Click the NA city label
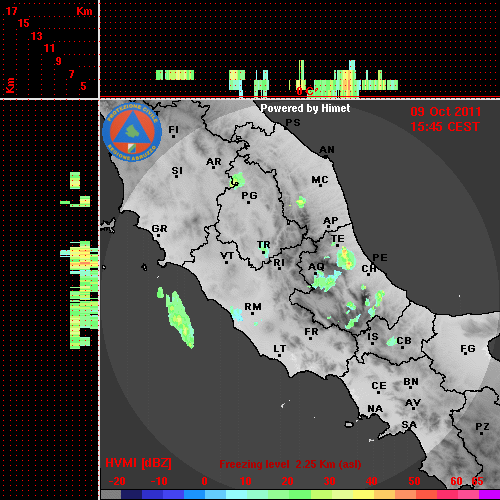Image resolution: width=500 pixels, height=500 pixels. pyautogui.click(x=375, y=408)
